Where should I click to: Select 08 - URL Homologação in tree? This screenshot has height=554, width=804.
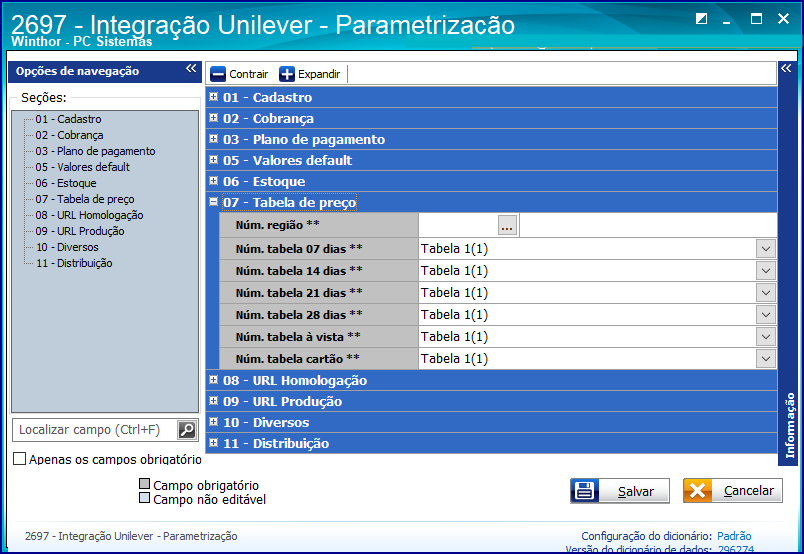pos(89,215)
